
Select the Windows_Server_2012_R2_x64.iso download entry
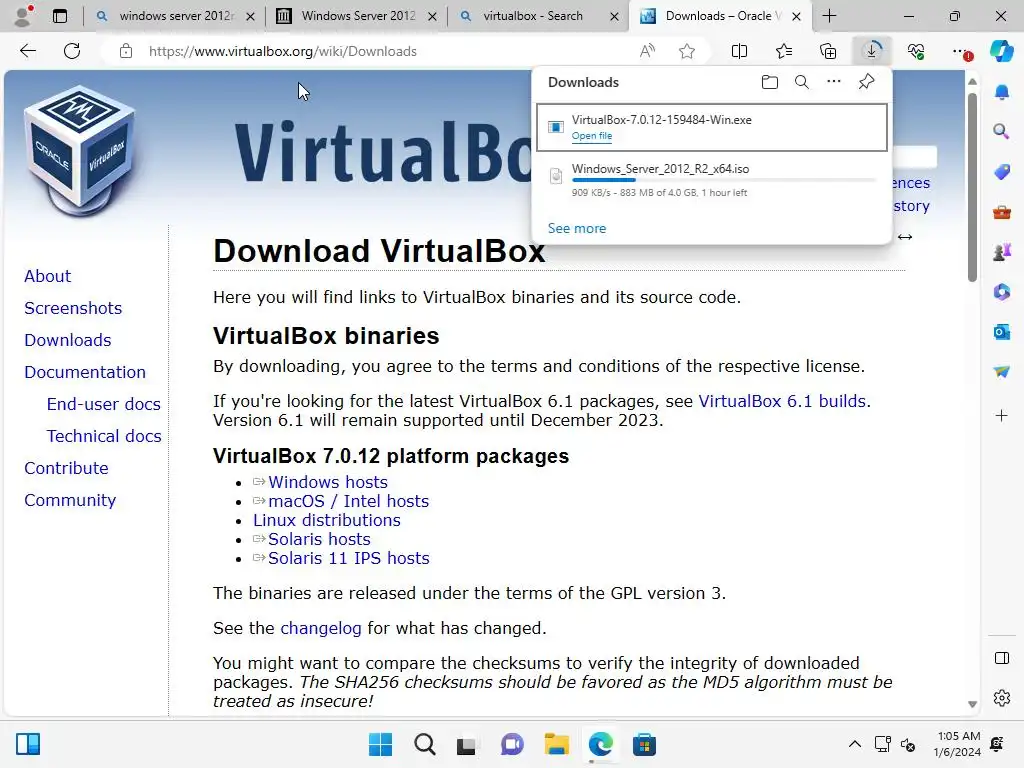[x=712, y=180]
